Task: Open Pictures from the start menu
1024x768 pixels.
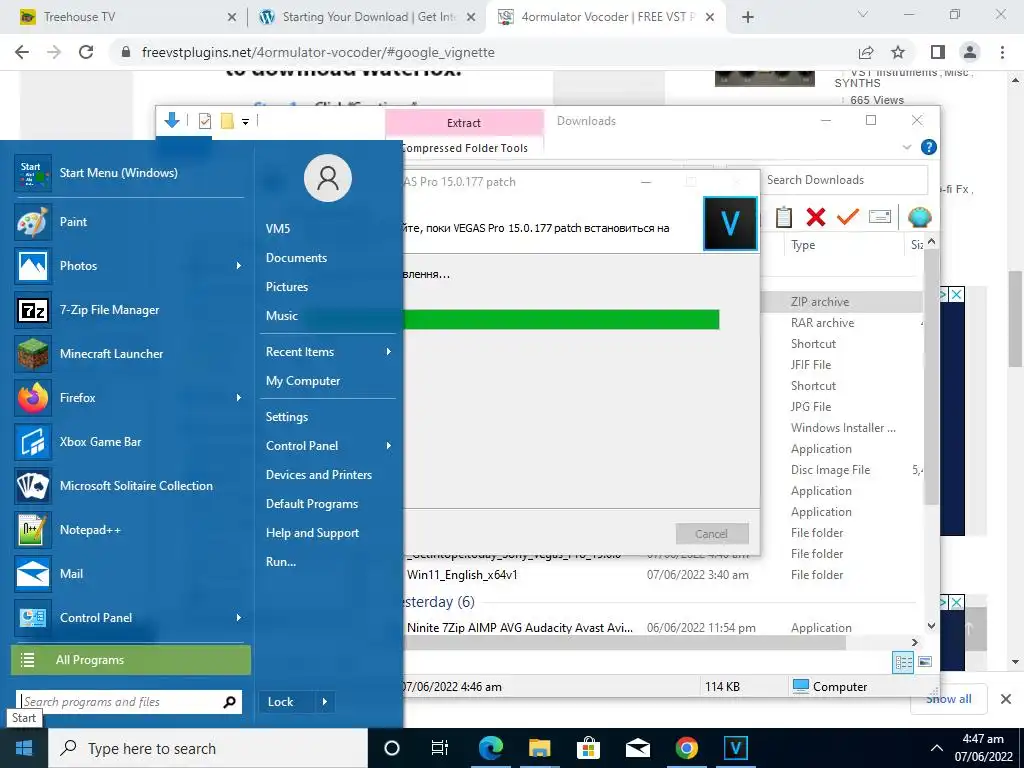Action: (x=287, y=287)
